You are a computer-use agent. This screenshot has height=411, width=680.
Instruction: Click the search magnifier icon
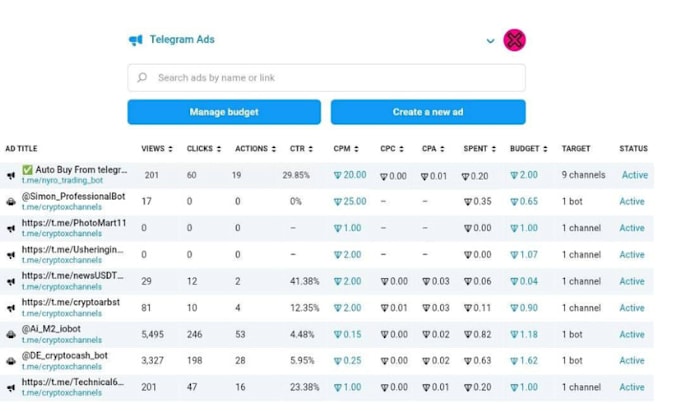[142, 78]
